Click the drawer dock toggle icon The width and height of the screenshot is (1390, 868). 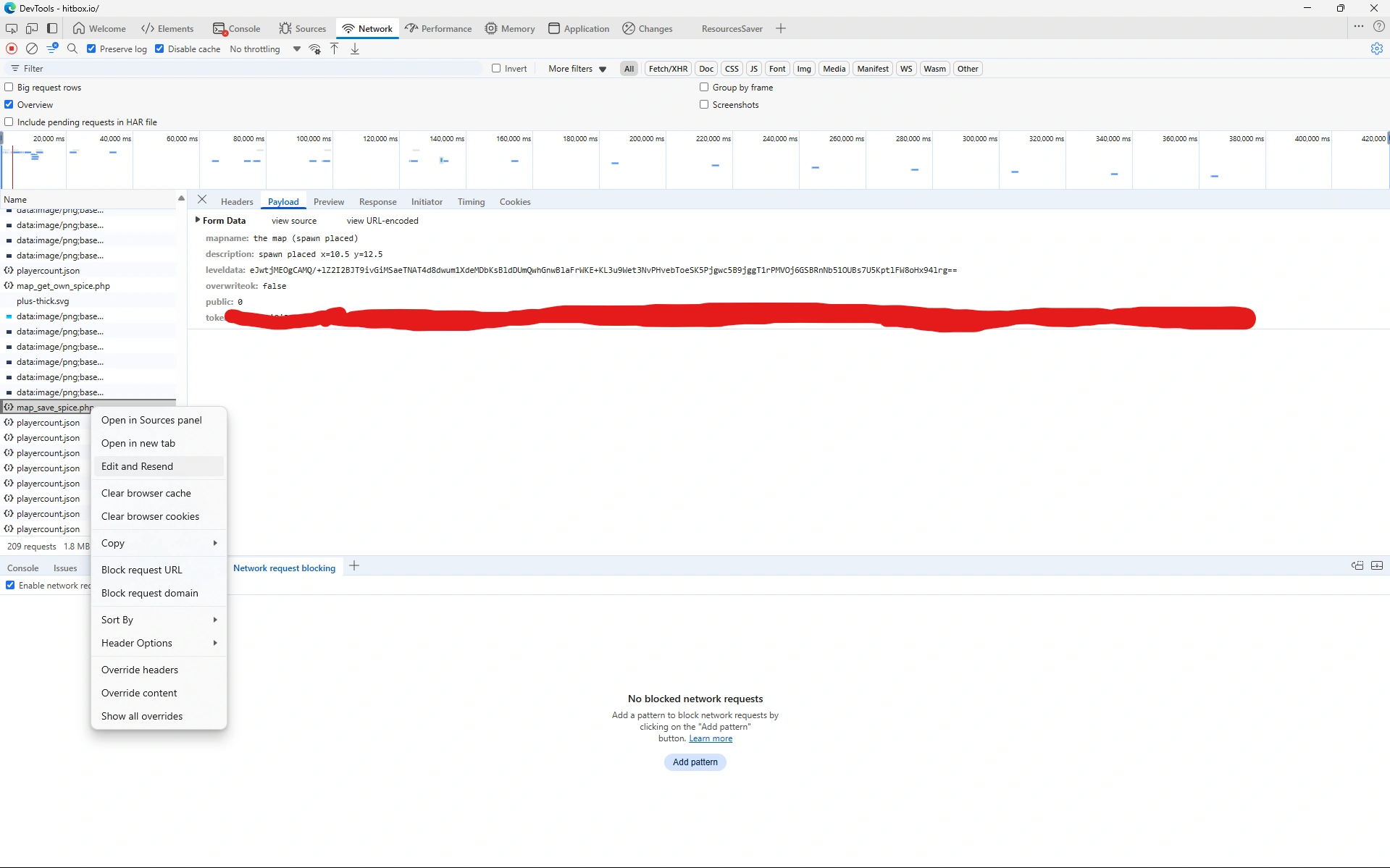(x=1357, y=566)
